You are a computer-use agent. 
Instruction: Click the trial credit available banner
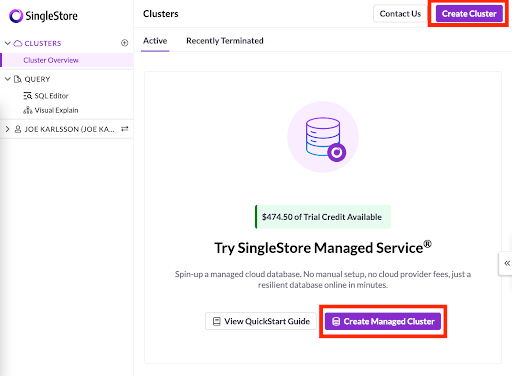pyautogui.click(x=323, y=217)
